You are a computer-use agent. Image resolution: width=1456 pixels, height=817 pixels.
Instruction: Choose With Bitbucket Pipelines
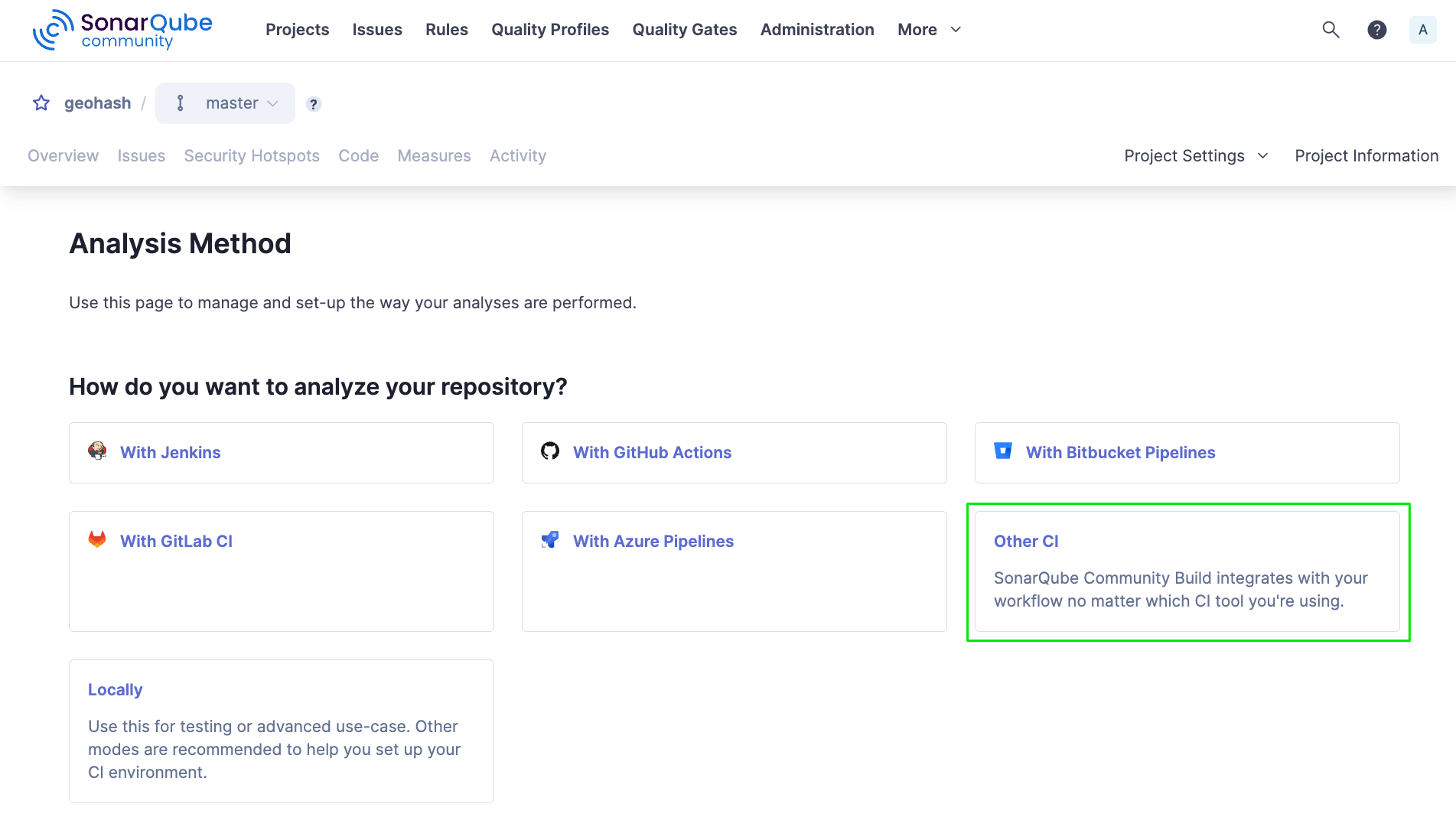click(x=1187, y=453)
